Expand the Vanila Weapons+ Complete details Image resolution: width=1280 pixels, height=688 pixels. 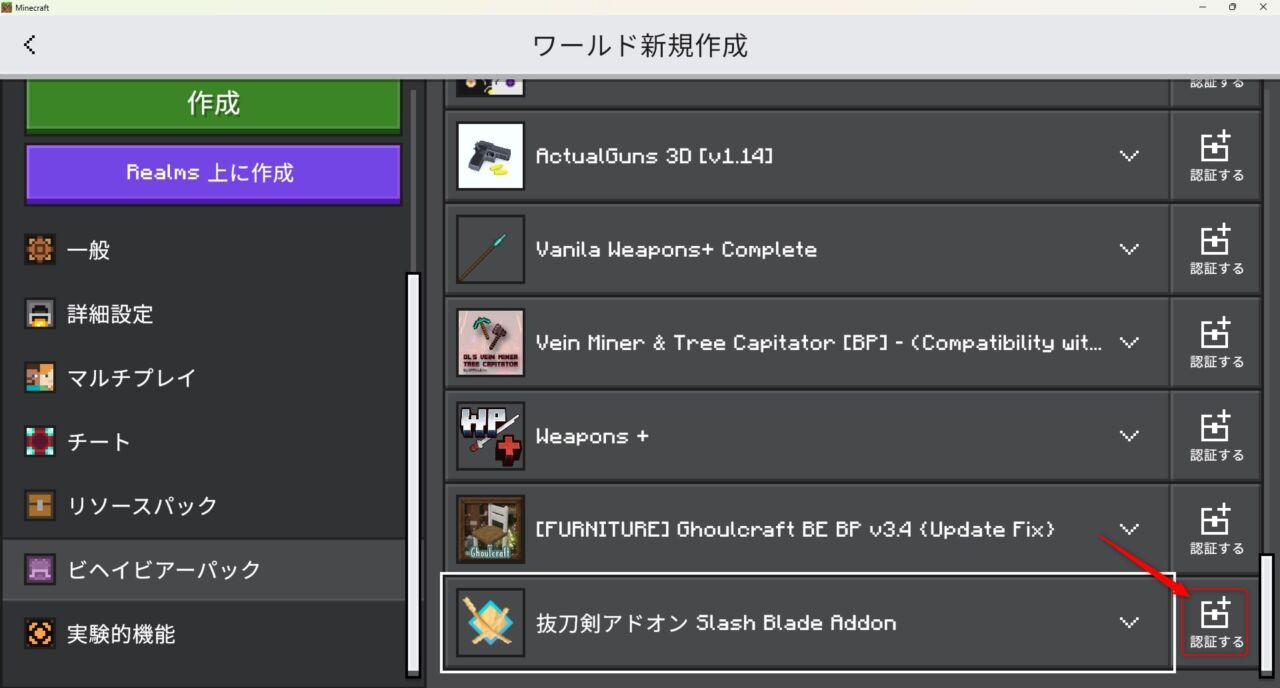click(1129, 249)
